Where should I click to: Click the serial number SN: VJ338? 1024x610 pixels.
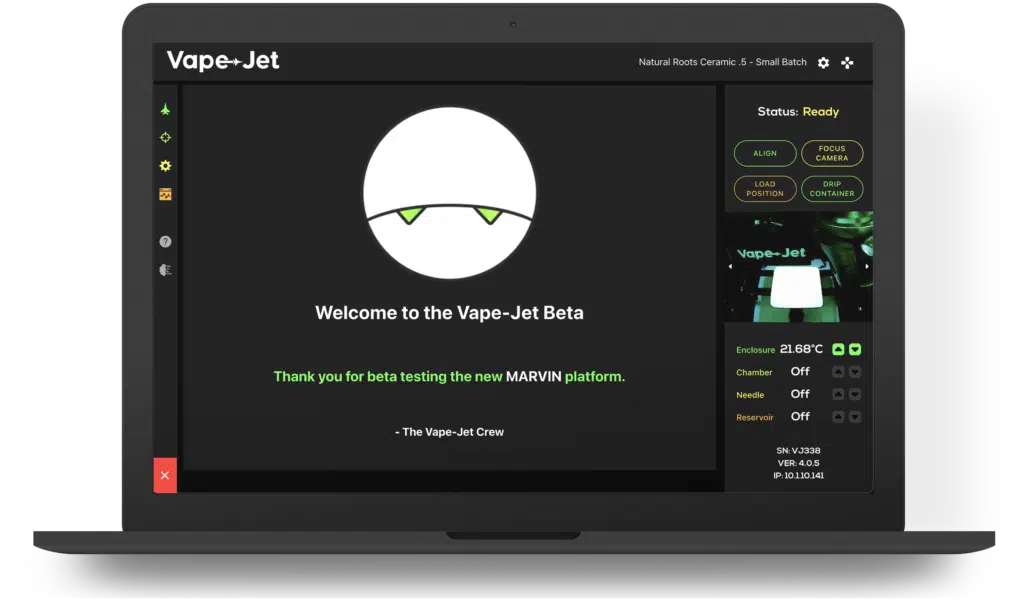coord(798,451)
